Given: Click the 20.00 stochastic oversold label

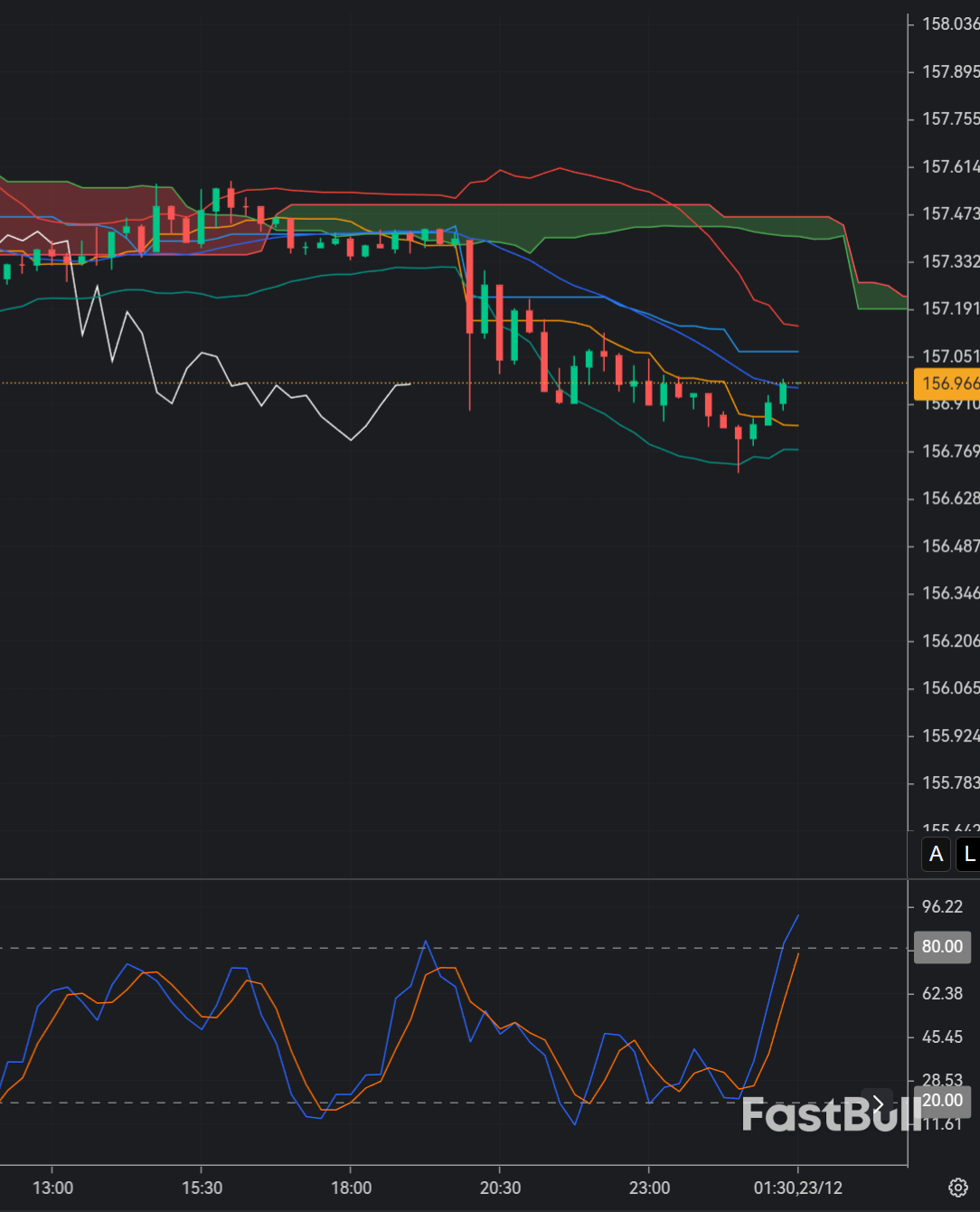Looking at the screenshot, I should click(941, 1100).
